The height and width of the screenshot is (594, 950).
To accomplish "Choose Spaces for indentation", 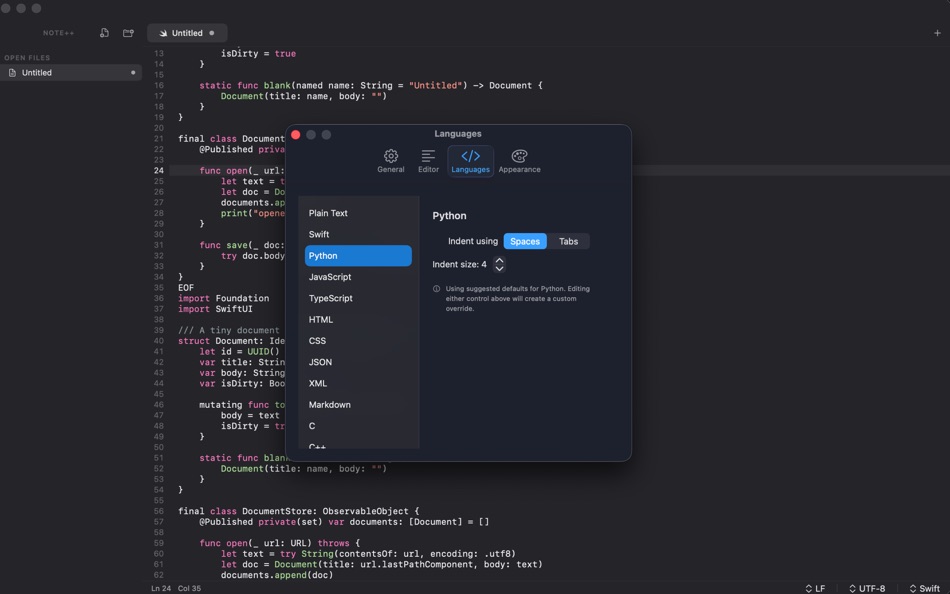I will pyautogui.click(x=525, y=241).
